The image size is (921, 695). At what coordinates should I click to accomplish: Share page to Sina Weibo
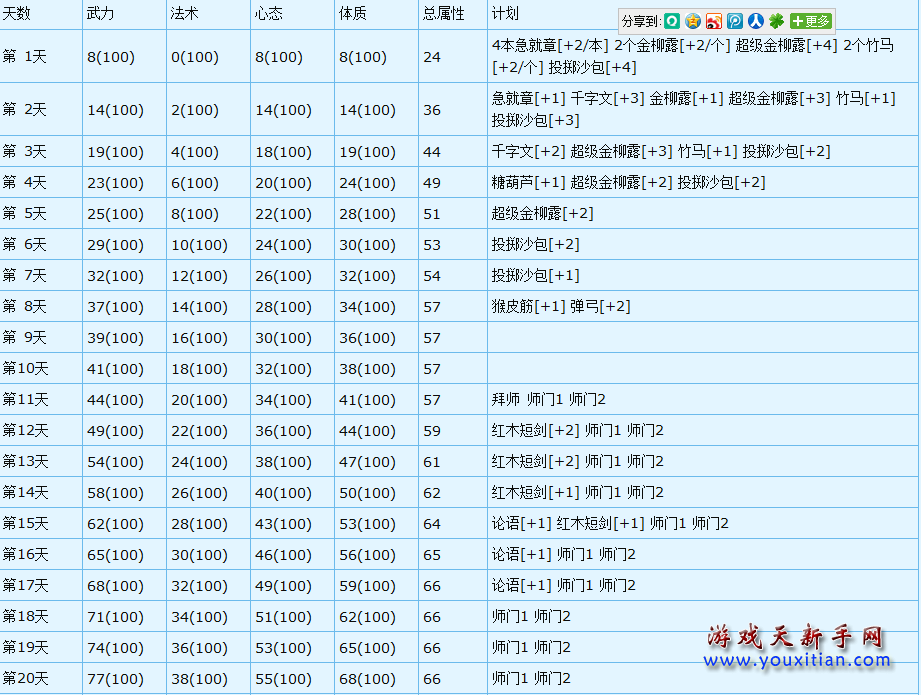pyautogui.click(x=713, y=21)
